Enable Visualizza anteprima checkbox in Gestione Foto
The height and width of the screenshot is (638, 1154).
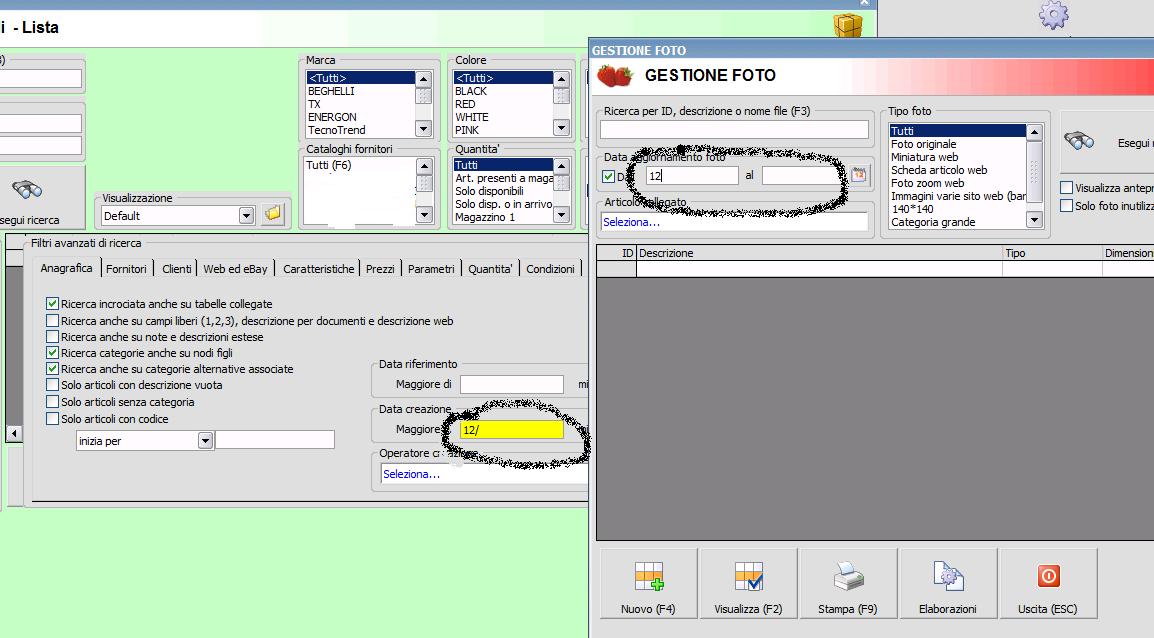(x=1066, y=188)
